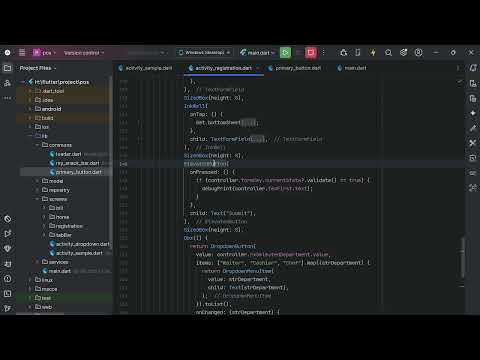The width and height of the screenshot is (480, 360).
Task: Click the editor vertical scrollbar thumb
Action: pos(462,258)
